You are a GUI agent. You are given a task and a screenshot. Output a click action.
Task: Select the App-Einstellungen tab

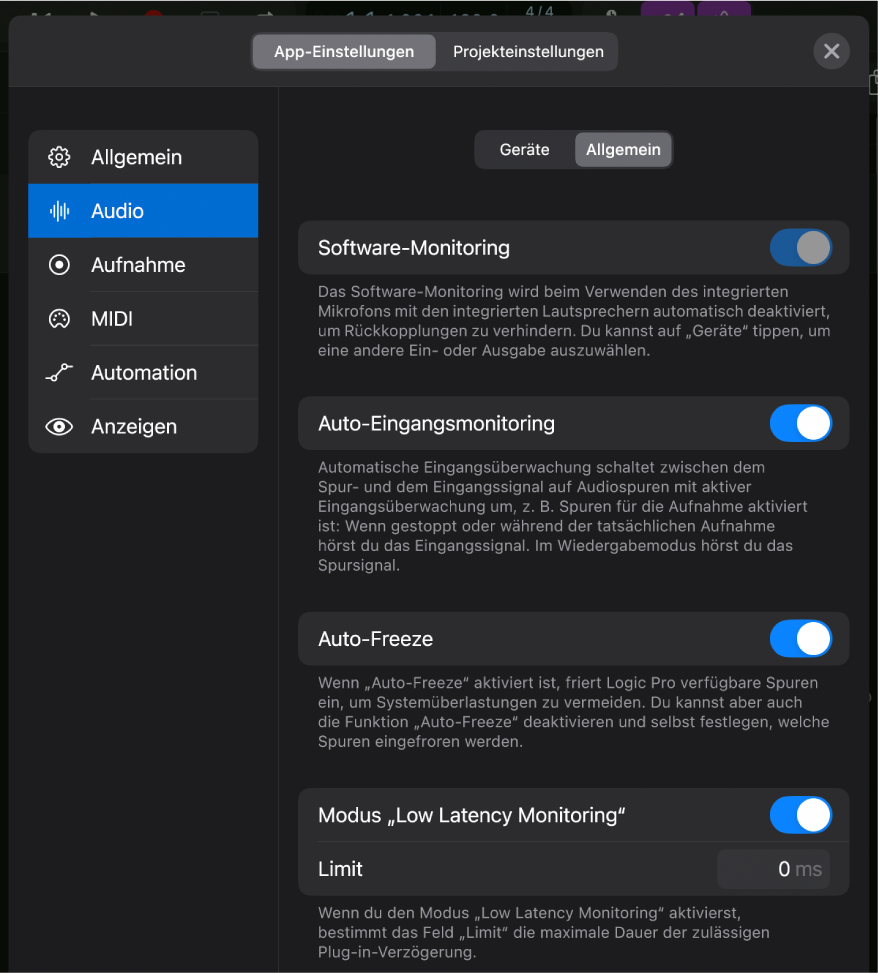click(343, 51)
